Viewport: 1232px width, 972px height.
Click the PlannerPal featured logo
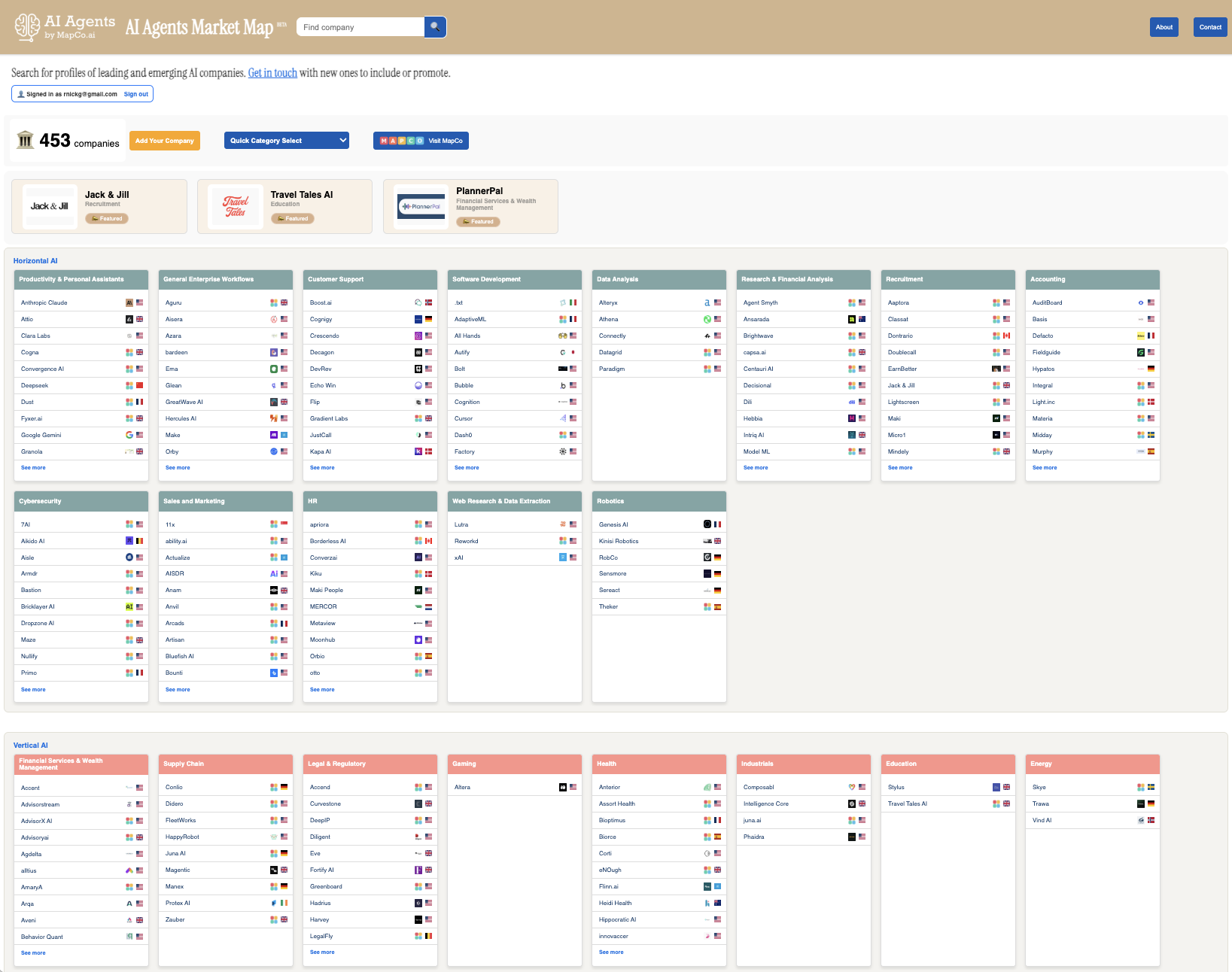pyautogui.click(x=421, y=206)
